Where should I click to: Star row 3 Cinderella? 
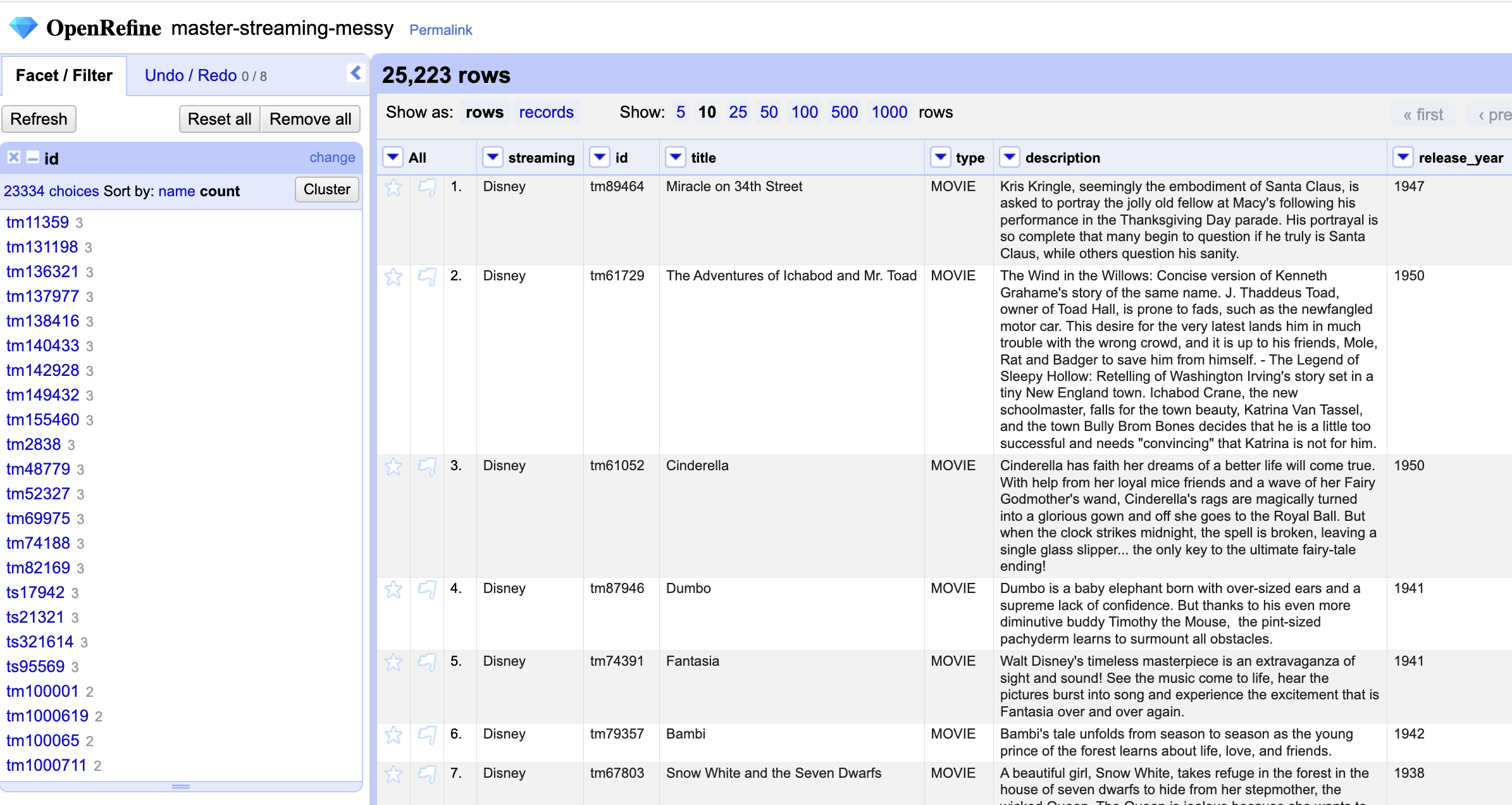[x=393, y=466]
